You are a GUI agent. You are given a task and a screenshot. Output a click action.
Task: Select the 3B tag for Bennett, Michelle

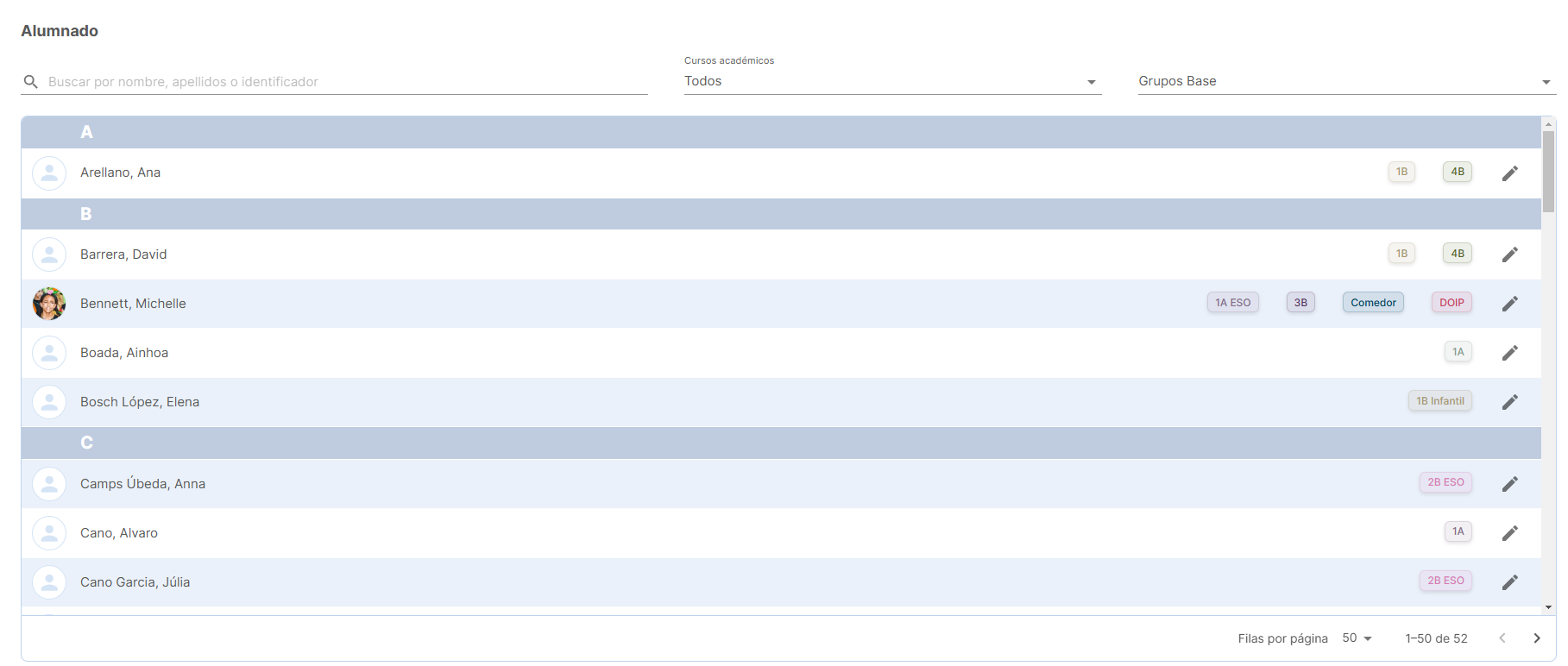1300,303
